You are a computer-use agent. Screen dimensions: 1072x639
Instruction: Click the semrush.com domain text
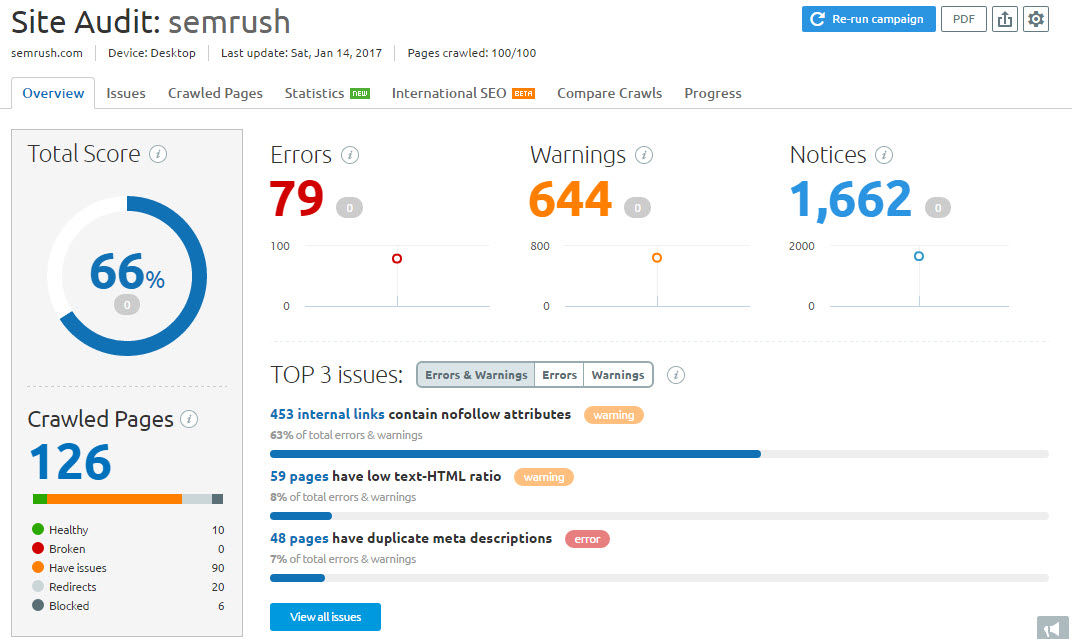pos(46,53)
